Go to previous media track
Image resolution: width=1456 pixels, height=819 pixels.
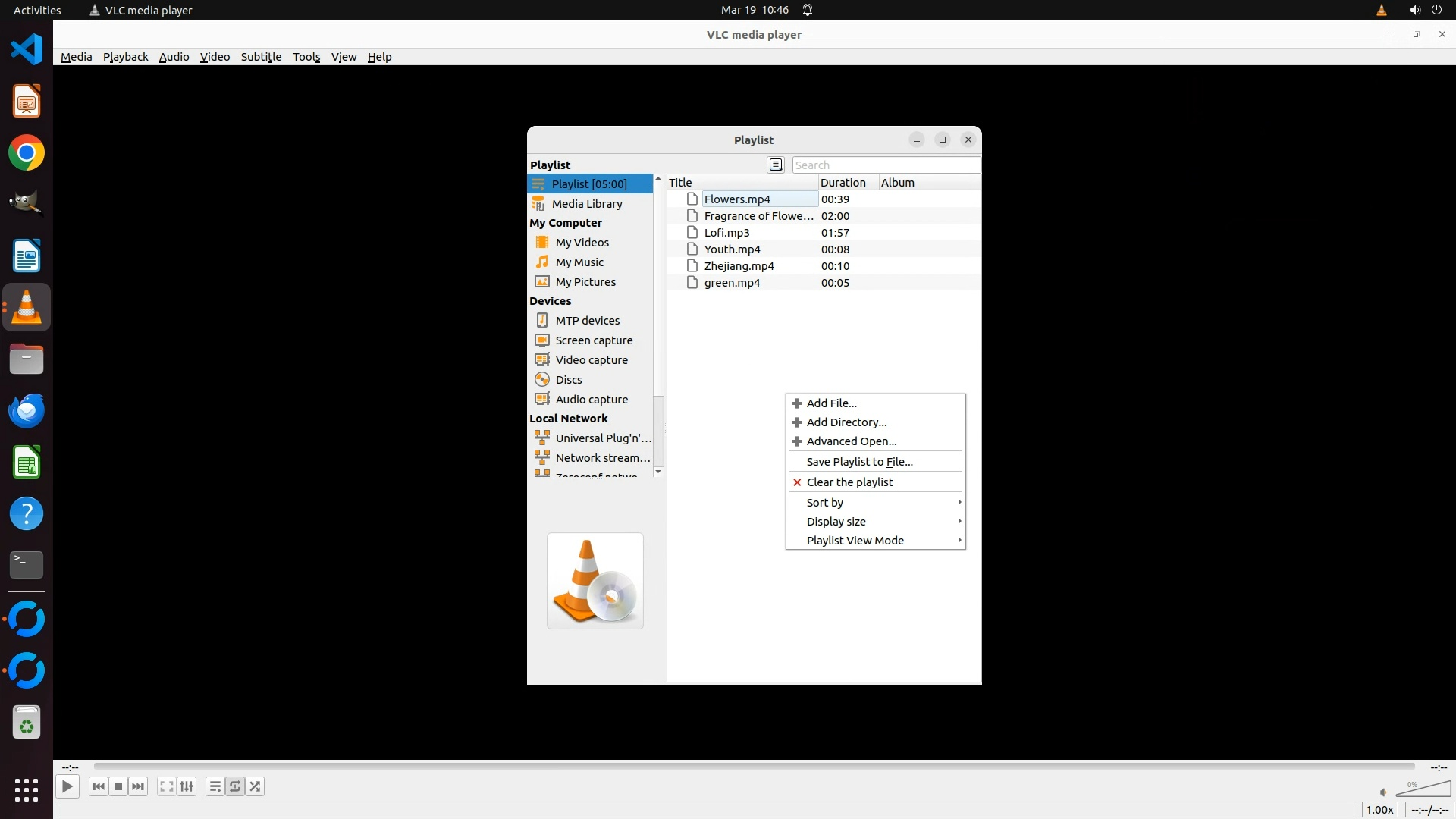click(98, 786)
